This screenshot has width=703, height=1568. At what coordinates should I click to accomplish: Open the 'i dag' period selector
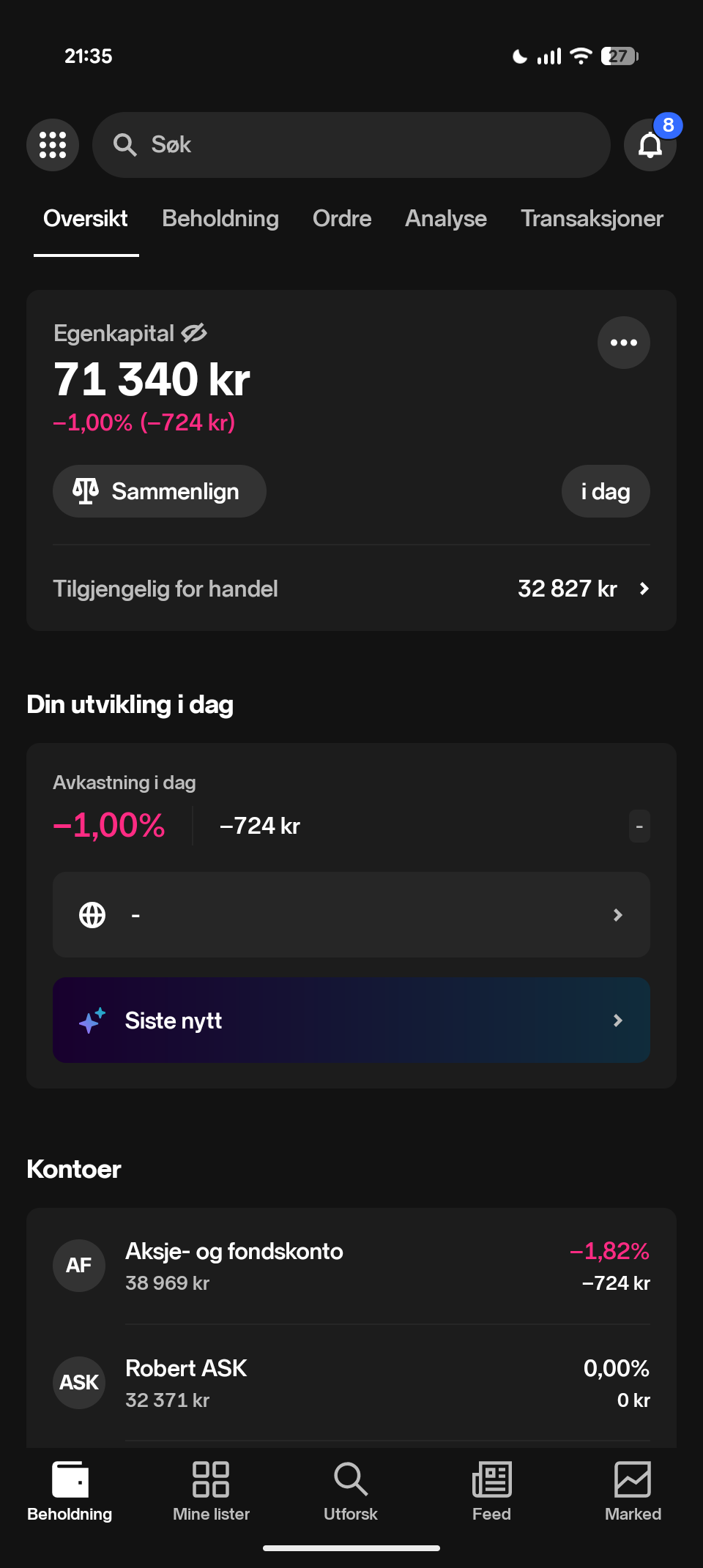[605, 491]
